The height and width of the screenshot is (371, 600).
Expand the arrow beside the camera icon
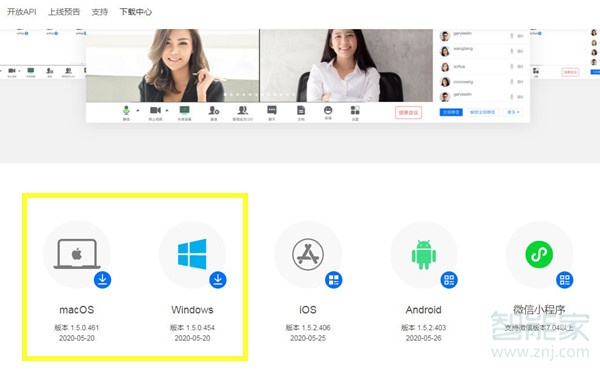(167, 111)
